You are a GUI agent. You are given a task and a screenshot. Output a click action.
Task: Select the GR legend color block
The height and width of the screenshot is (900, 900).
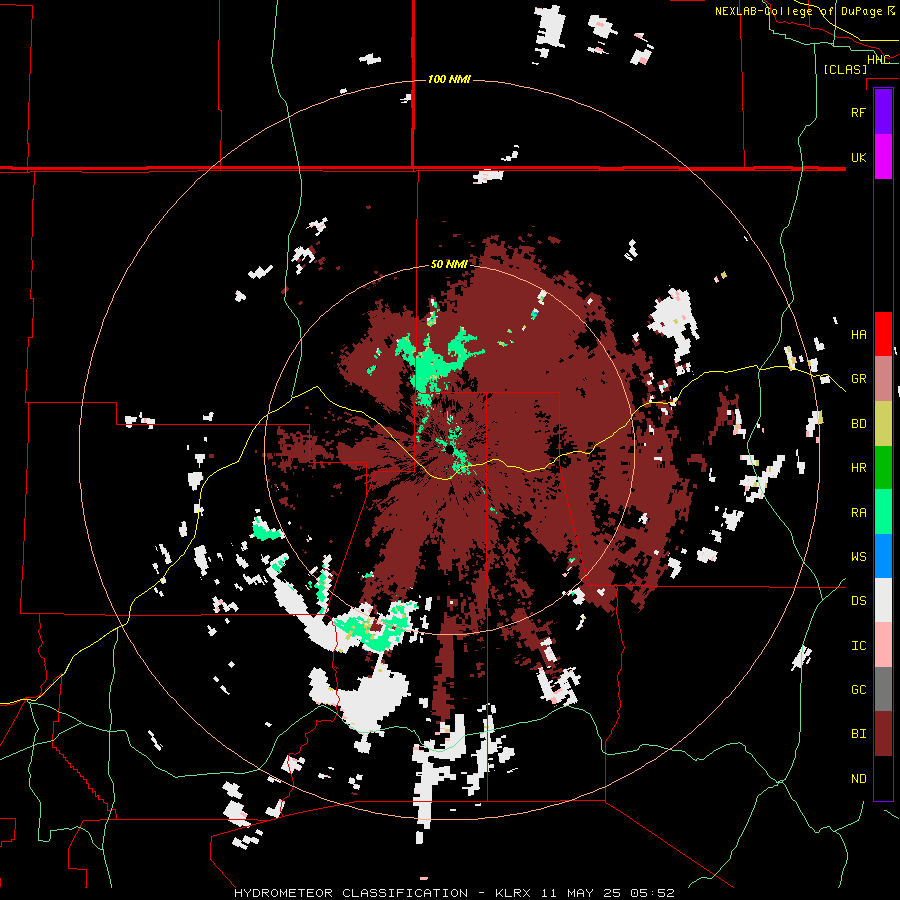883,378
